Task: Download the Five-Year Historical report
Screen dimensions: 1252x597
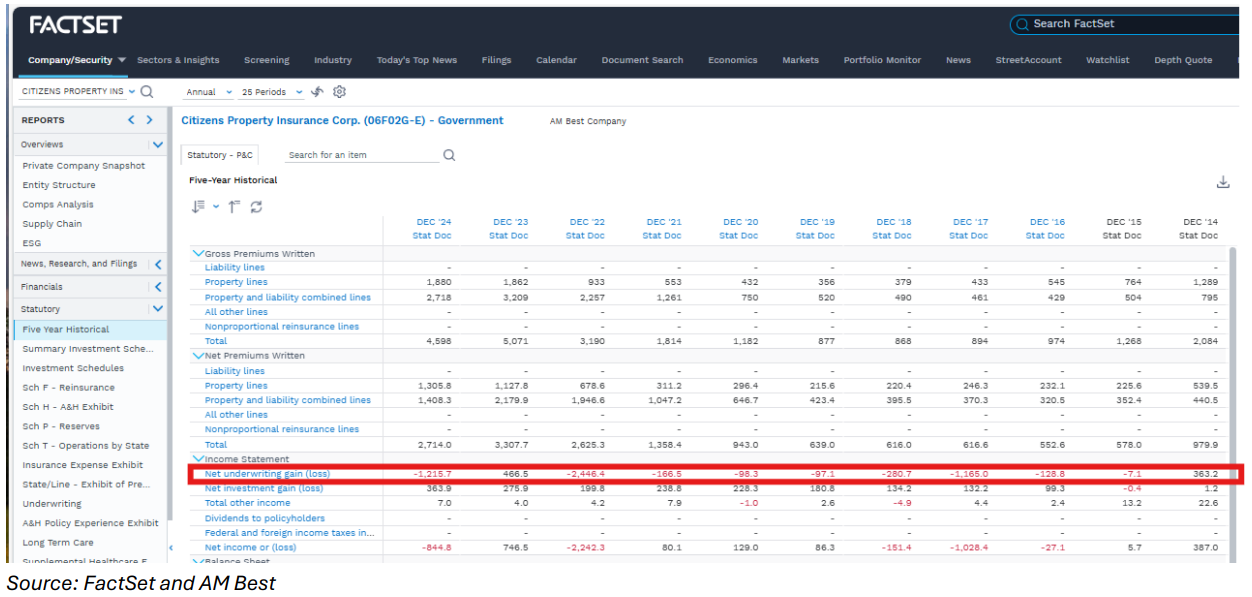Action: click(x=1223, y=182)
